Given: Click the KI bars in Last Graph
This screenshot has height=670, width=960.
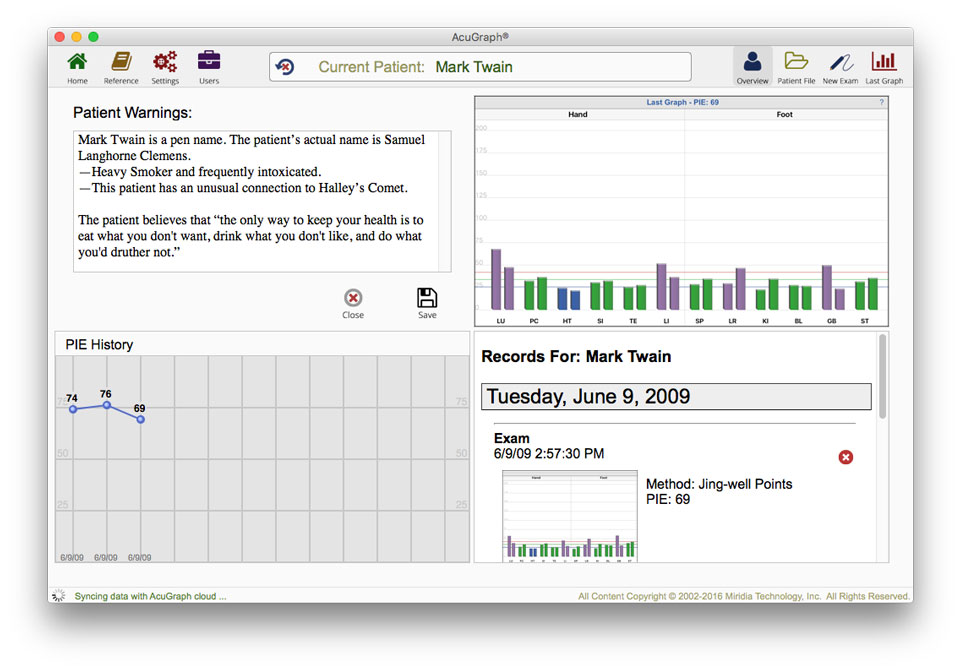Looking at the screenshot, I should pyautogui.click(x=767, y=295).
